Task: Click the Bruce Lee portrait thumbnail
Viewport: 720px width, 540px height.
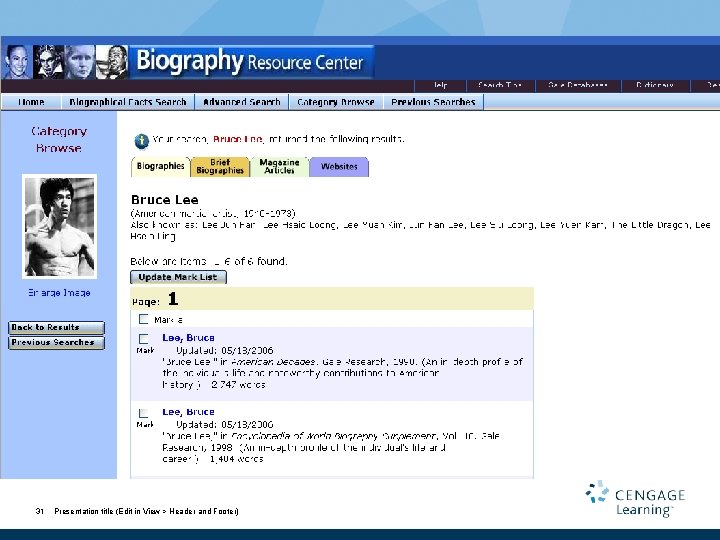Action: 59,226
